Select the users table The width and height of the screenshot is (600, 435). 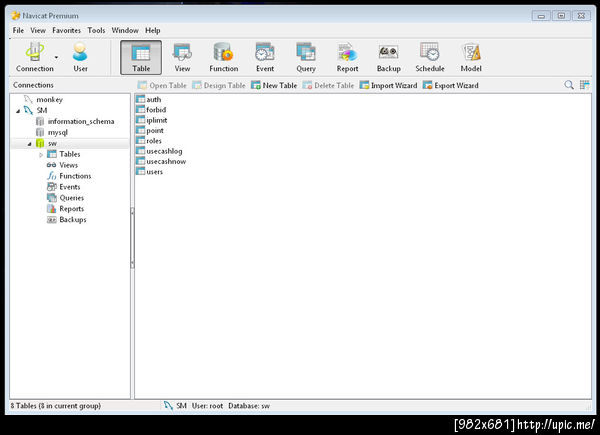(154, 172)
